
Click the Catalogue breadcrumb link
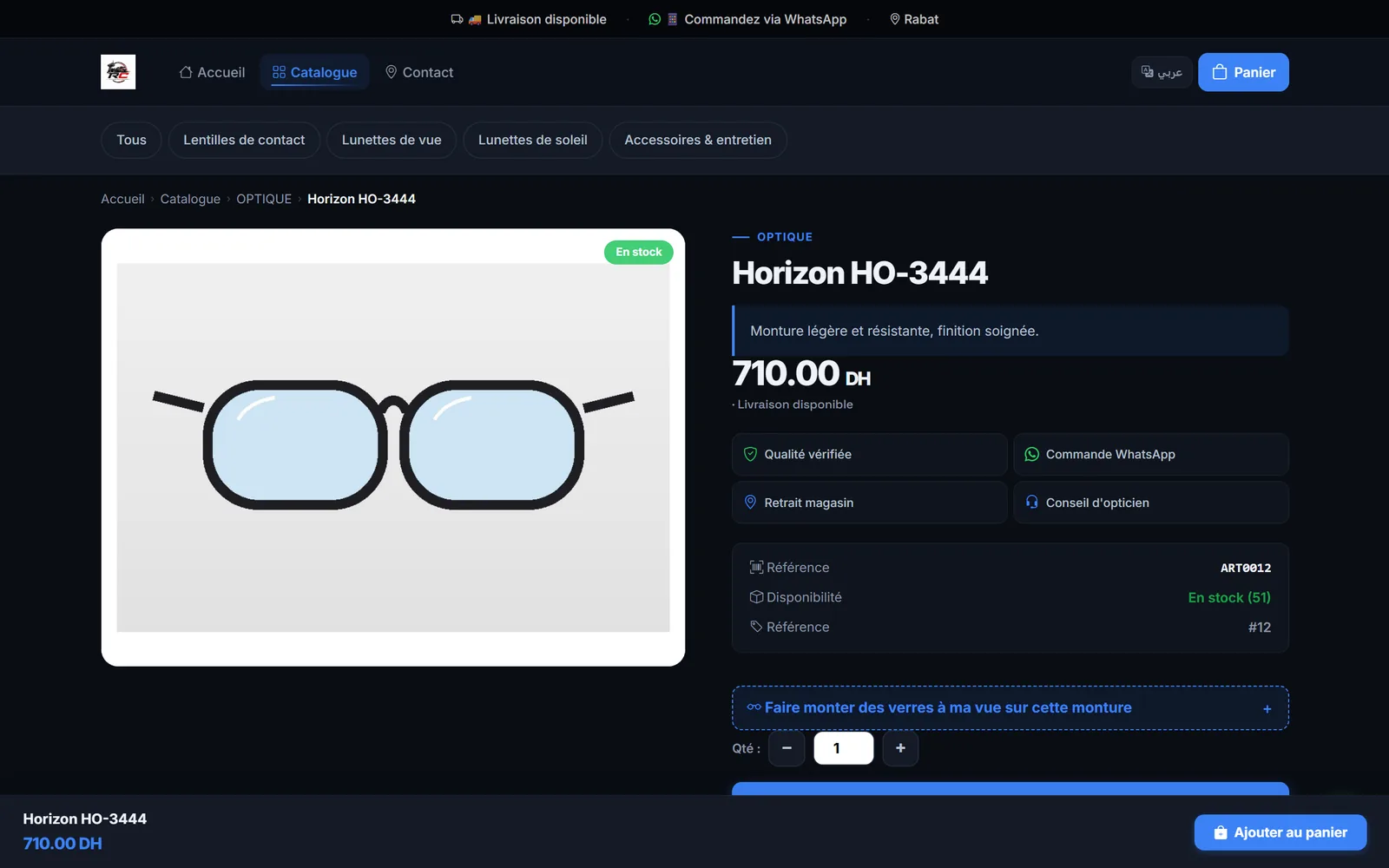[190, 199]
